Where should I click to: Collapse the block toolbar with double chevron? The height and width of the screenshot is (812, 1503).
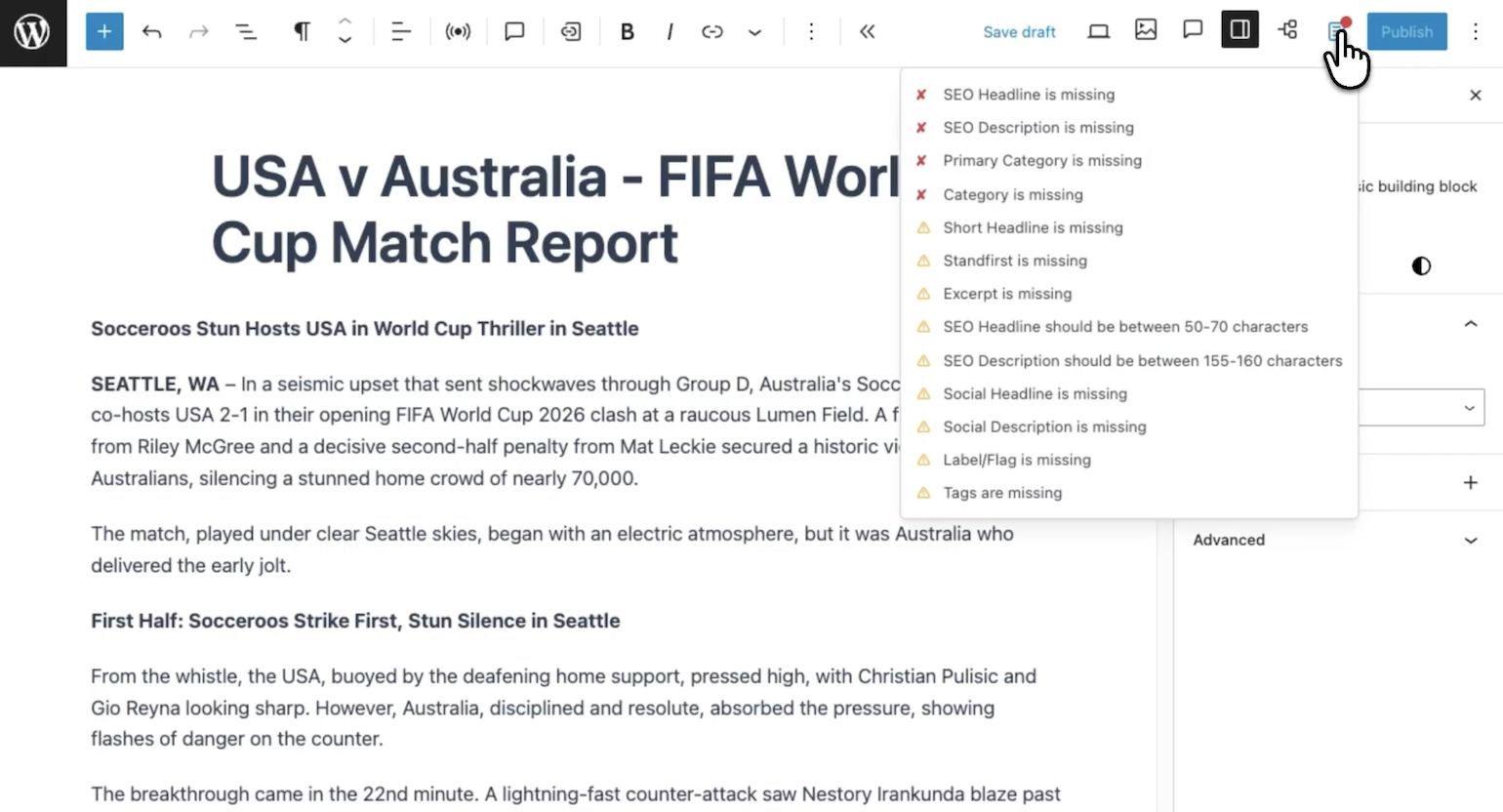pyautogui.click(x=867, y=32)
